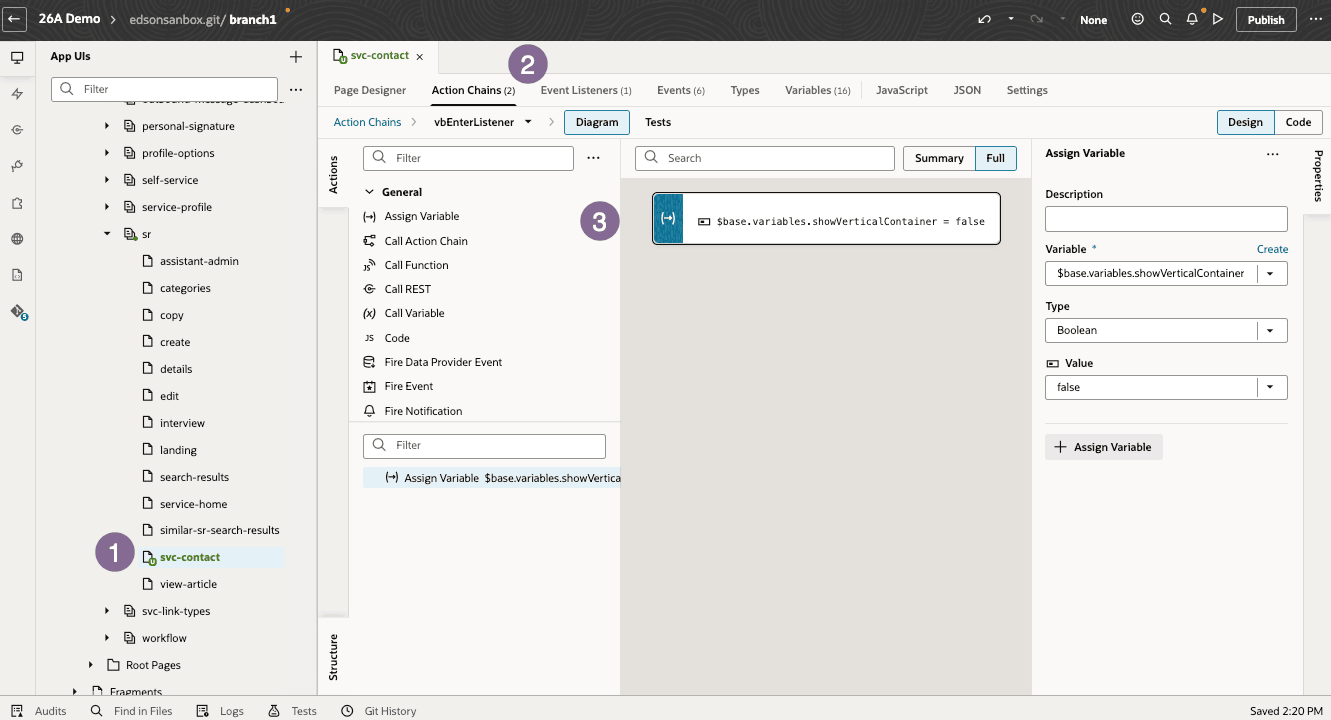Click the Publish button
The image size is (1331, 720).
point(1265,18)
